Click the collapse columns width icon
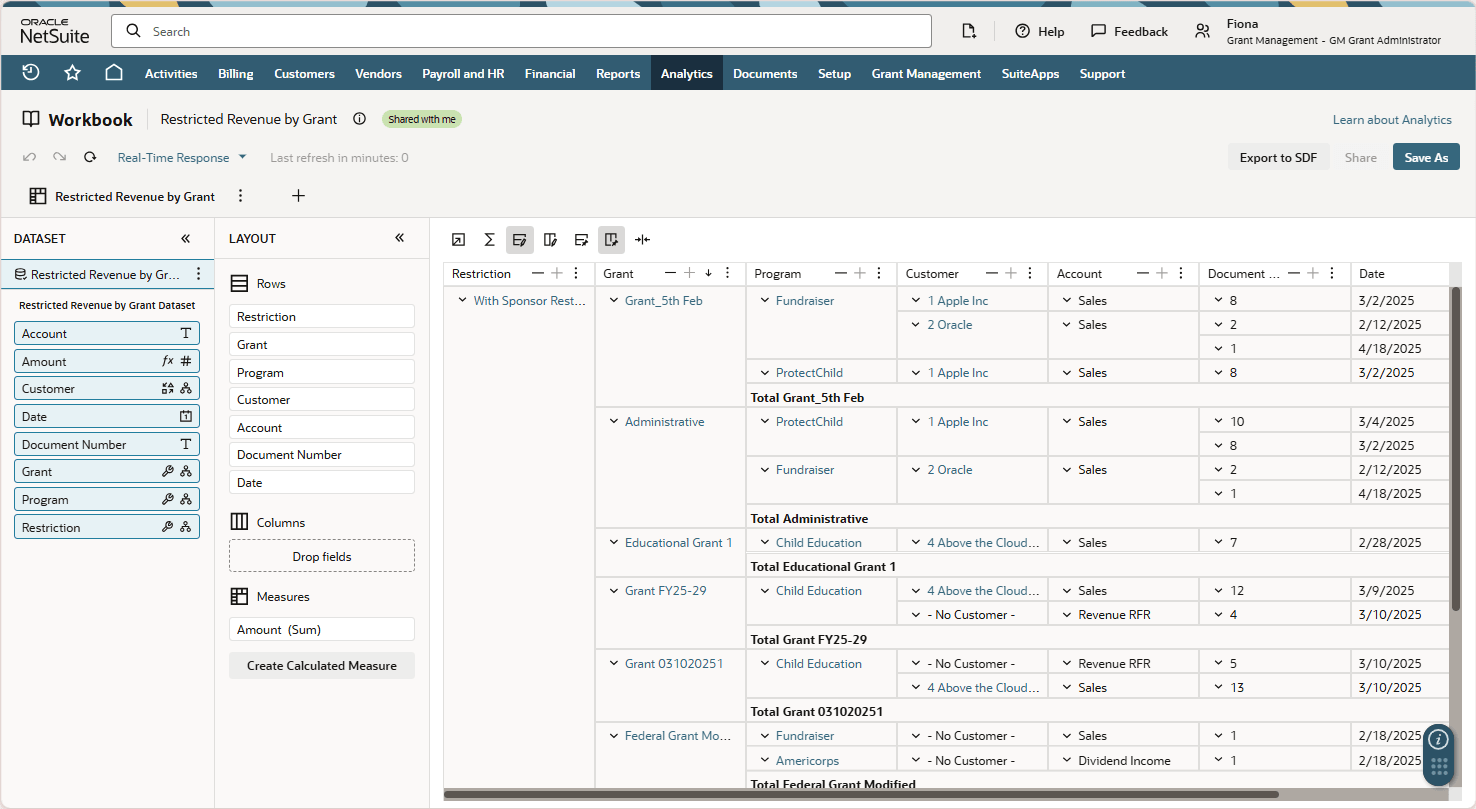 642,239
